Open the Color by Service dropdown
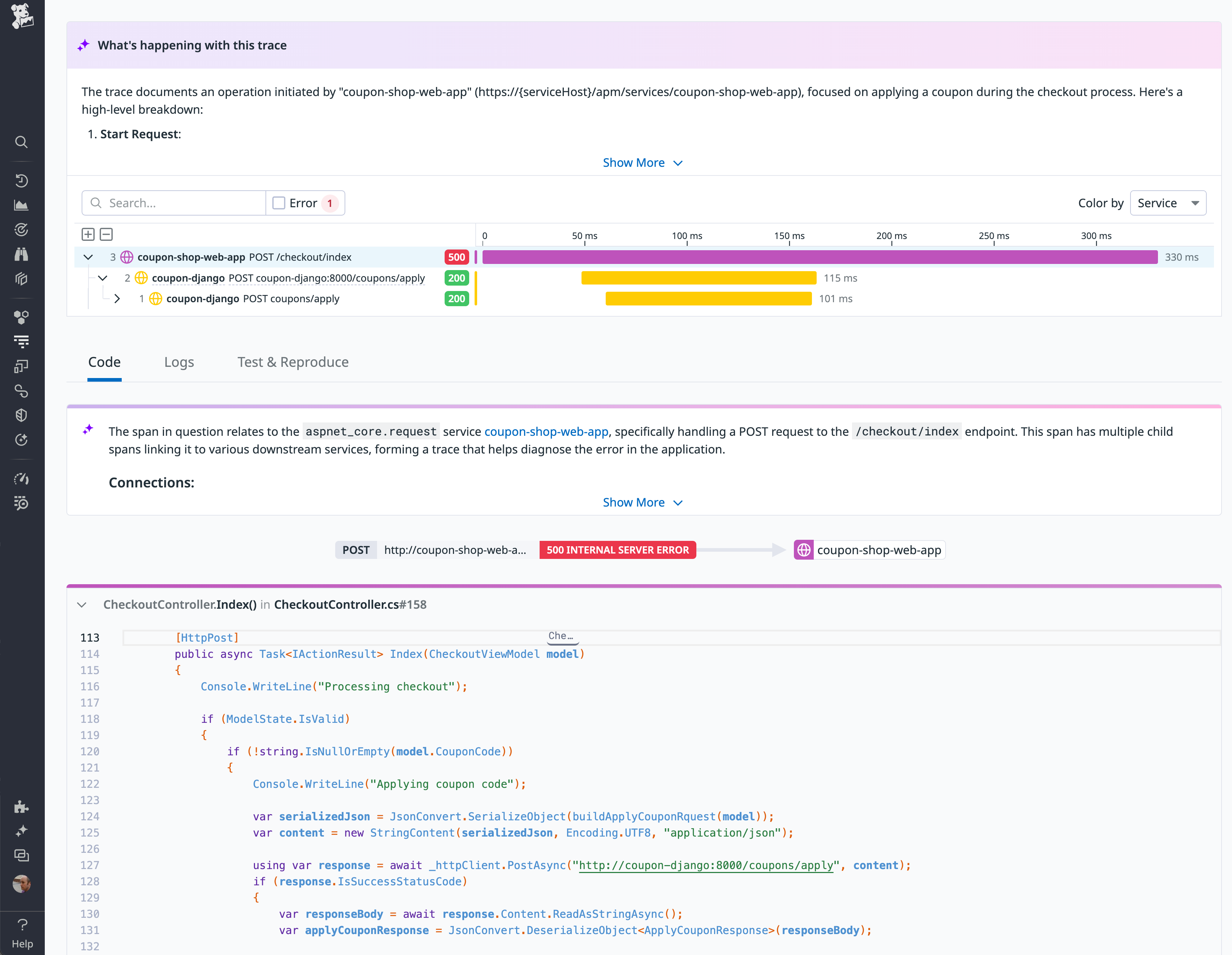This screenshot has width=1232, height=955. [1167, 203]
